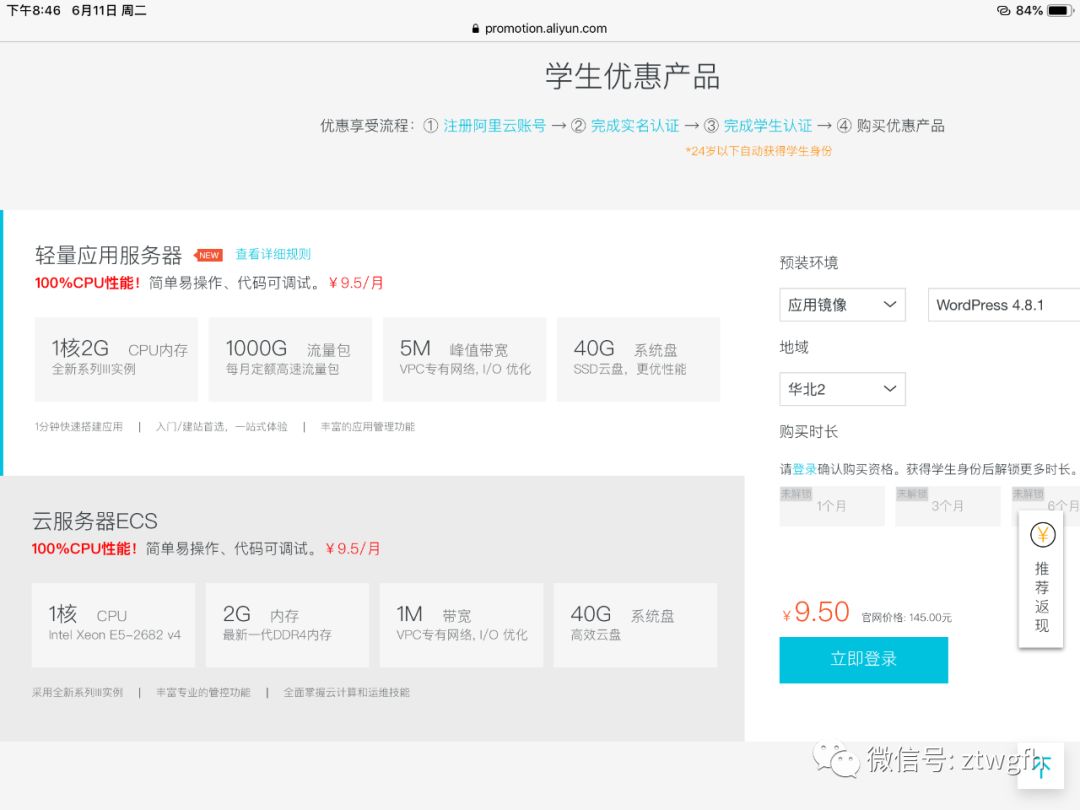Select the 云服务器ECS product panel heading

pos(95,521)
